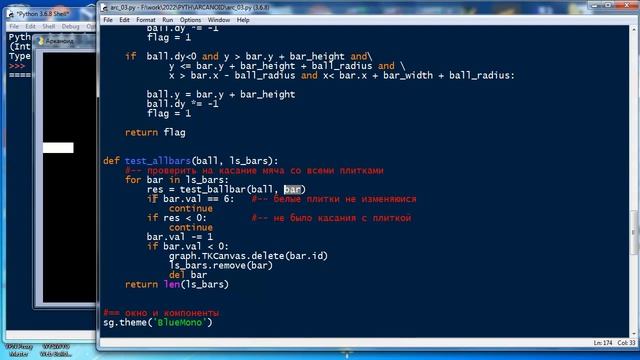Click the highlighted 'bar' argument text
Viewport: 640px width, 360px height.
pos(292,189)
